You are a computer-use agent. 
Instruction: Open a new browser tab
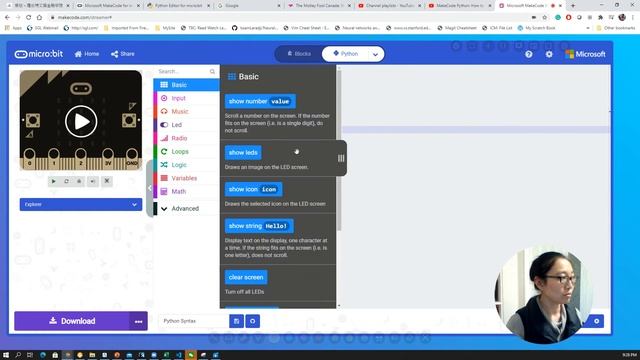(573, 6)
